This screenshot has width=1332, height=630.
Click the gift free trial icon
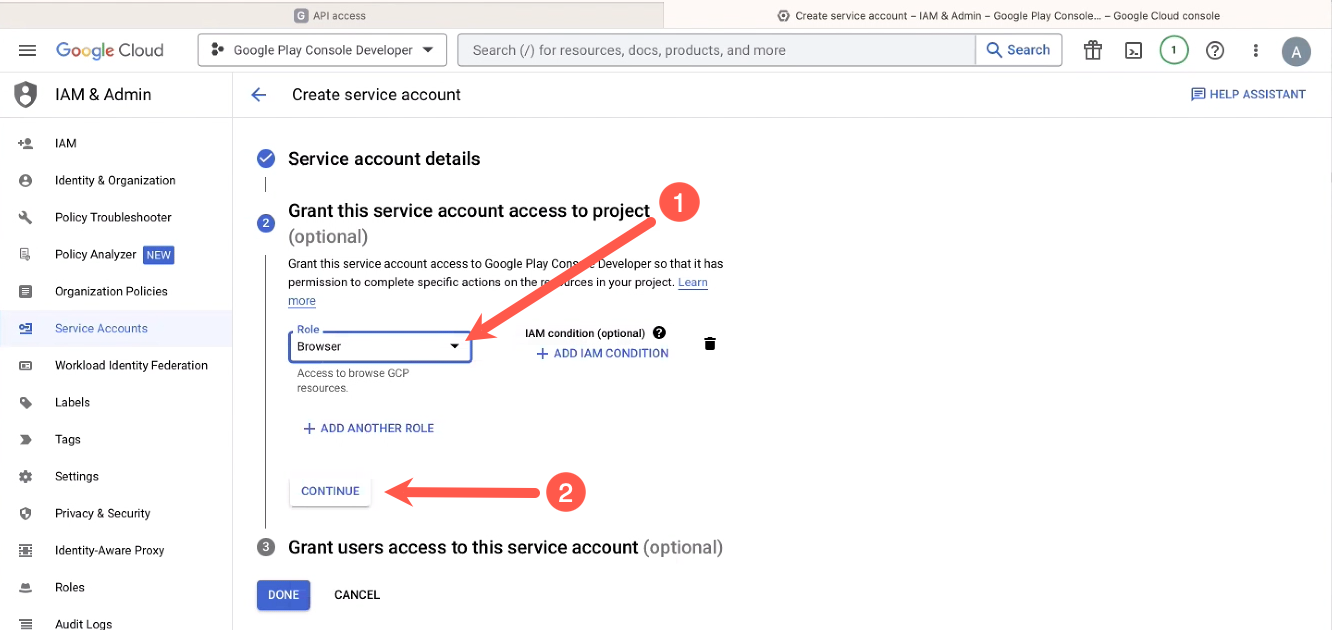pos(1092,50)
